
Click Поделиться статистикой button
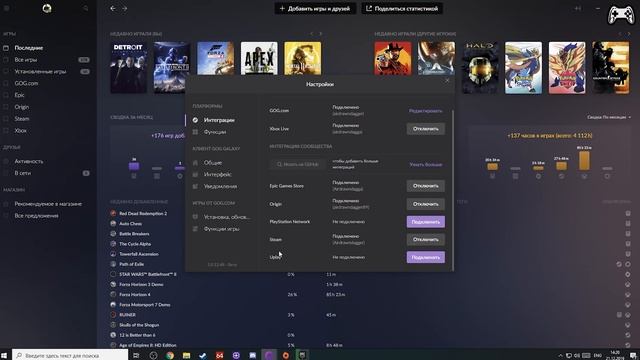tap(402, 8)
